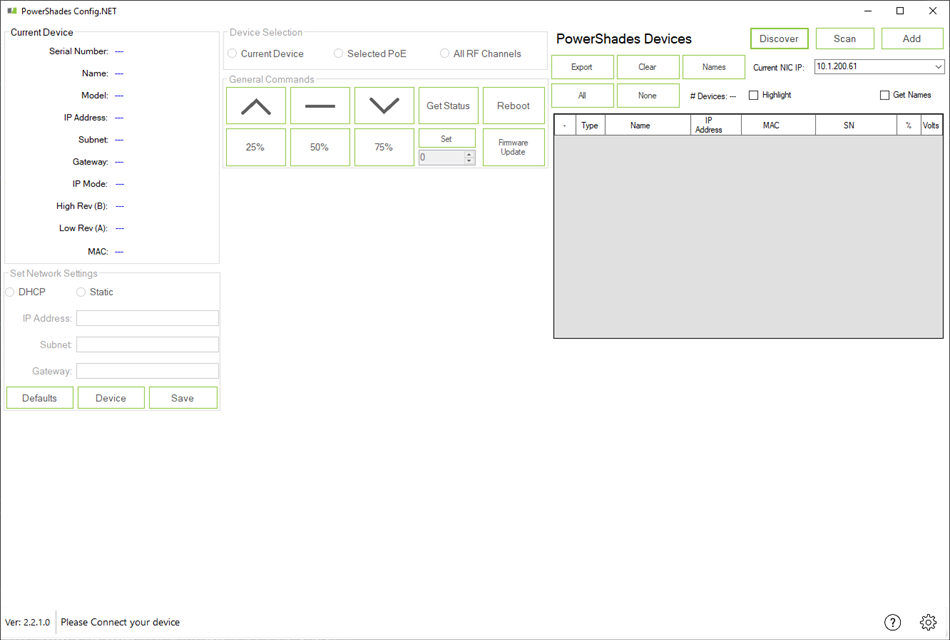Click the 'Low Rev (A):' label
The image size is (950, 640).
click(x=83, y=228)
